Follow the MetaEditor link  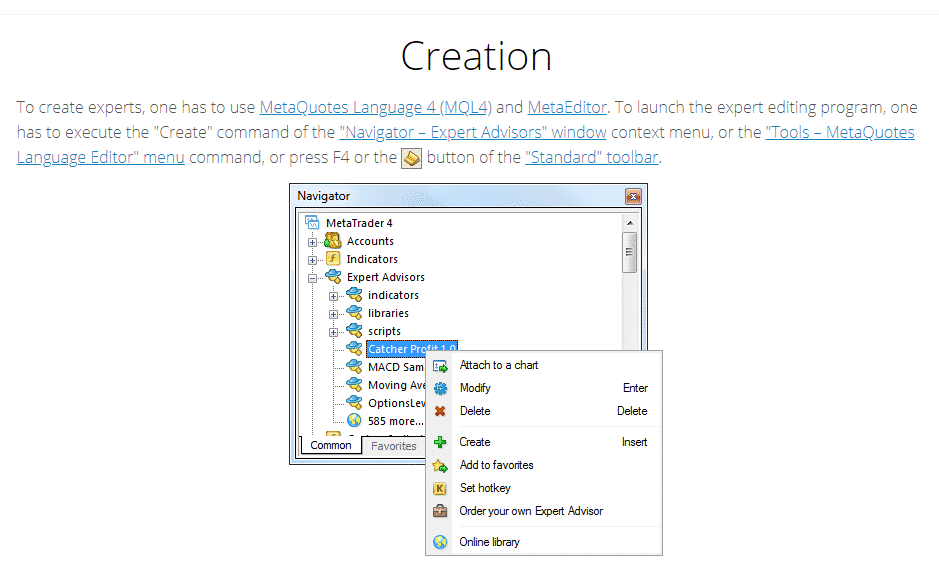pyautogui.click(x=567, y=107)
